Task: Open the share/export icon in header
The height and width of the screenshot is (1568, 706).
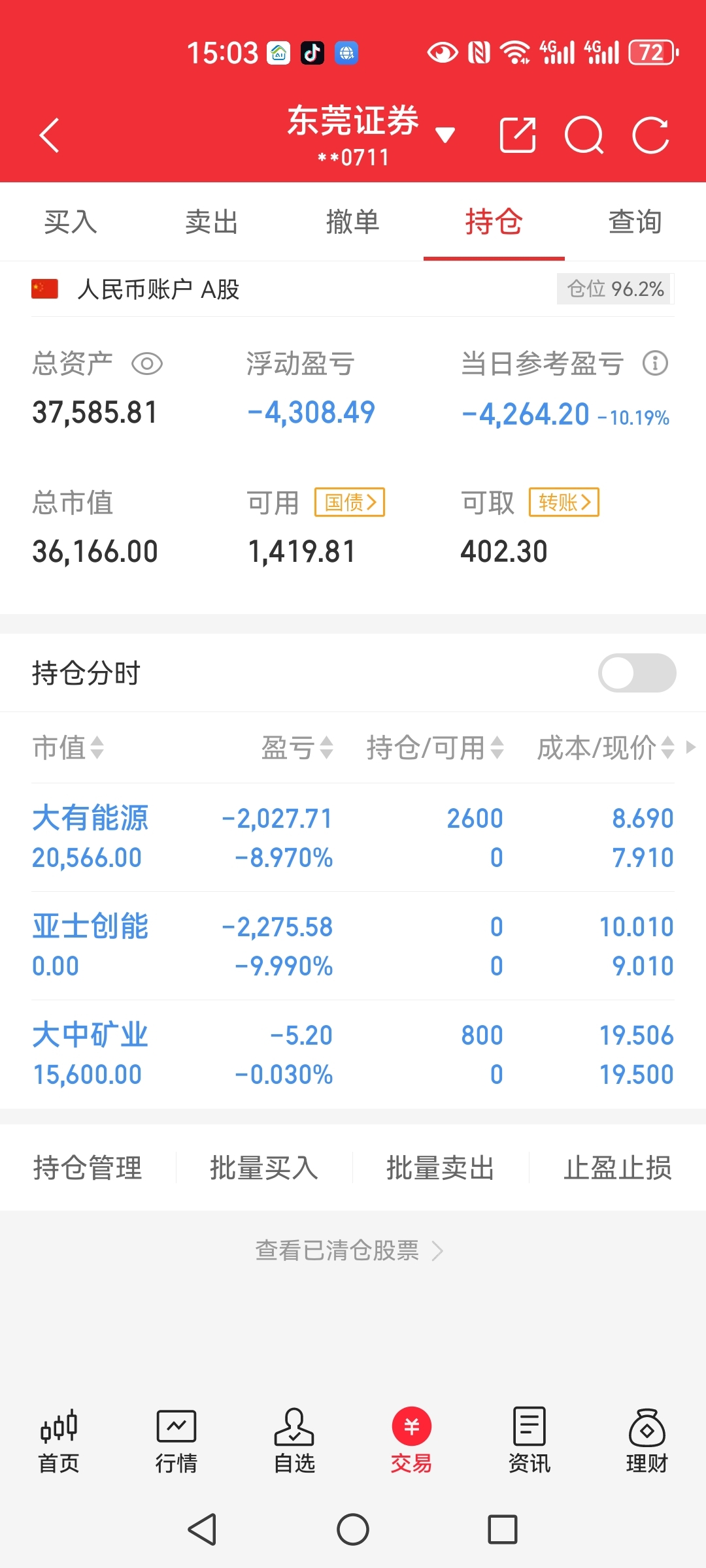Action: [x=518, y=135]
